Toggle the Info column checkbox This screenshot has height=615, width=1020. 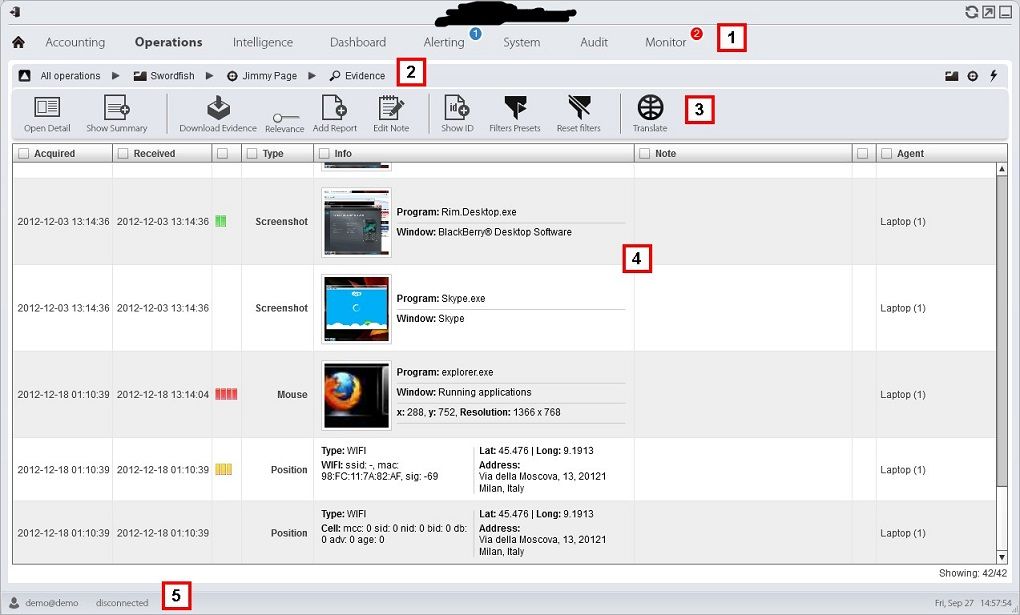coord(325,154)
